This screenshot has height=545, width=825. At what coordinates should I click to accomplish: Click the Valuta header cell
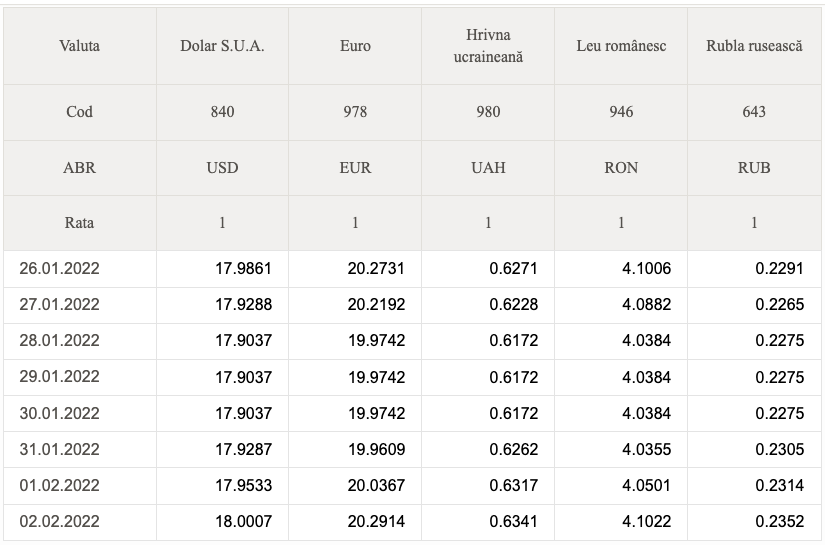[x=79, y=46]
